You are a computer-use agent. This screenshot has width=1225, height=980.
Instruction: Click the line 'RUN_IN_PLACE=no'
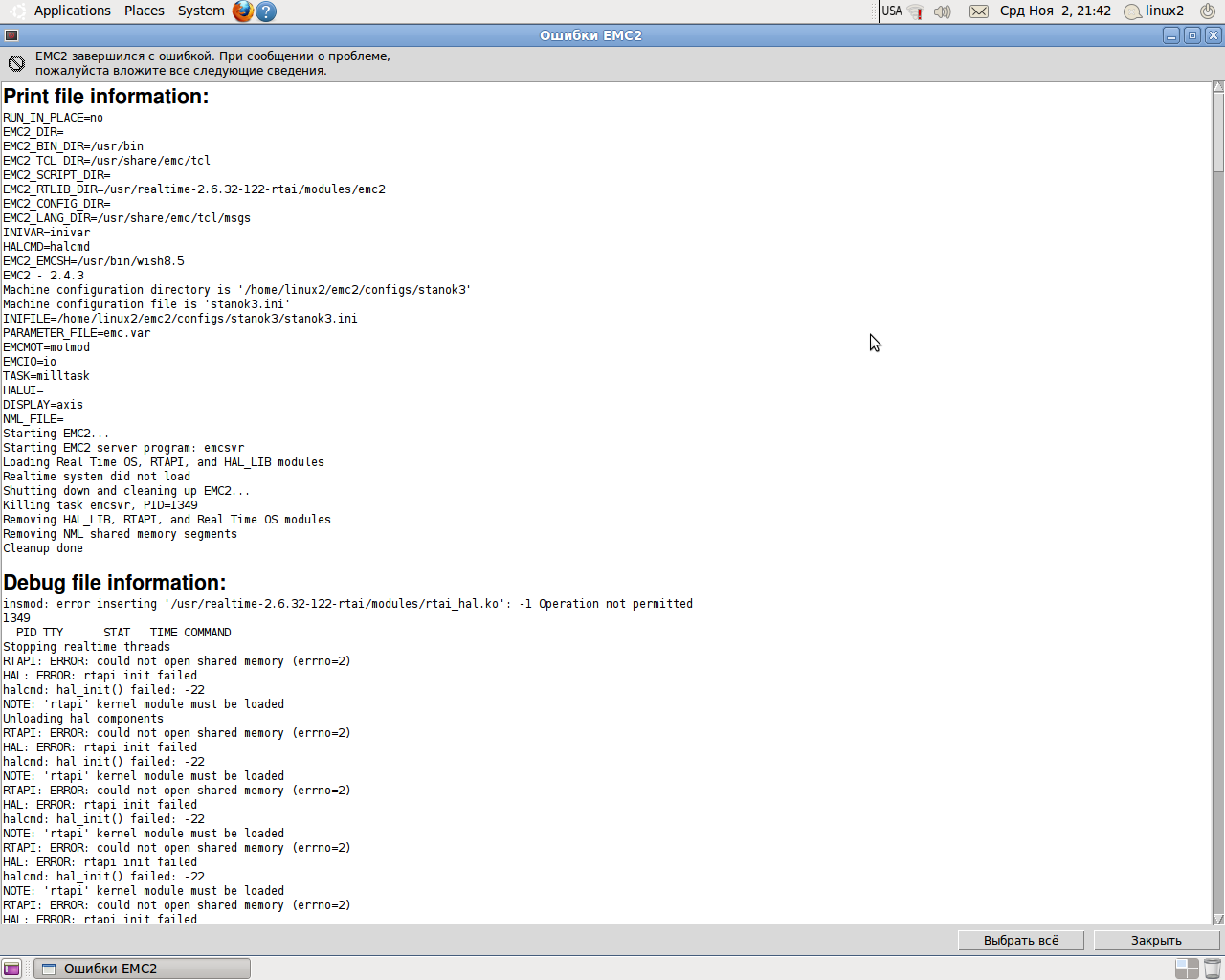coord(53,118)
